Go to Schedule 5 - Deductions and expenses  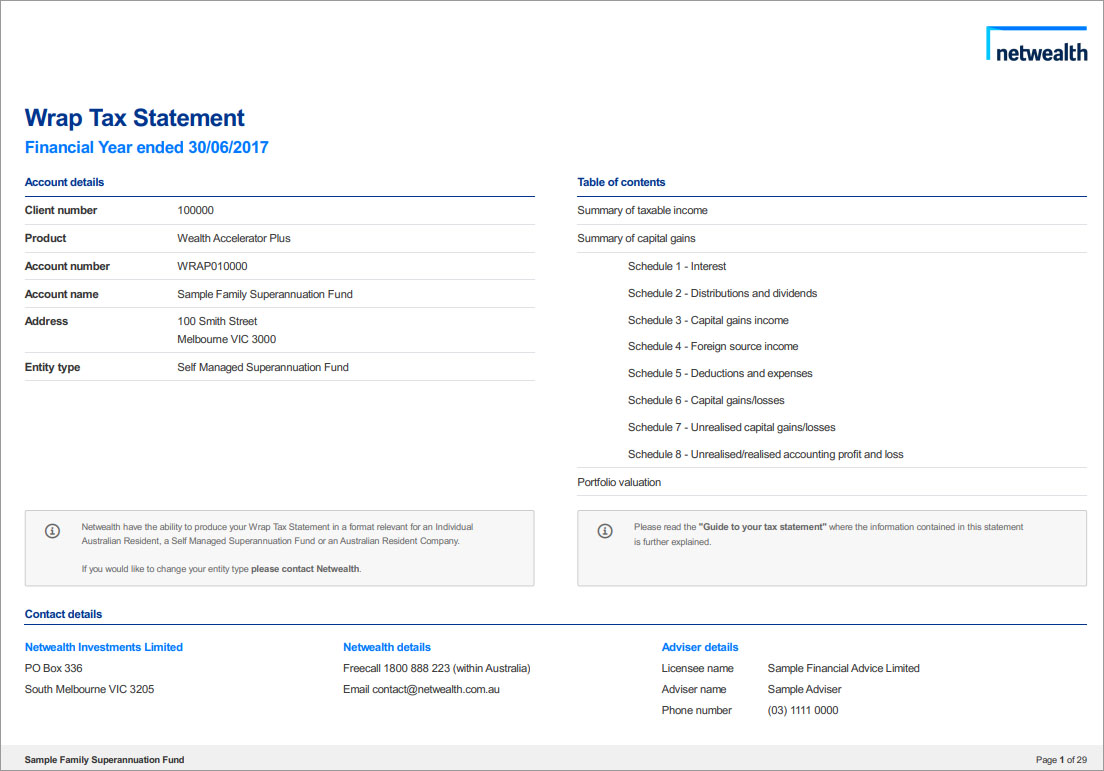click(x=720, y=374)
